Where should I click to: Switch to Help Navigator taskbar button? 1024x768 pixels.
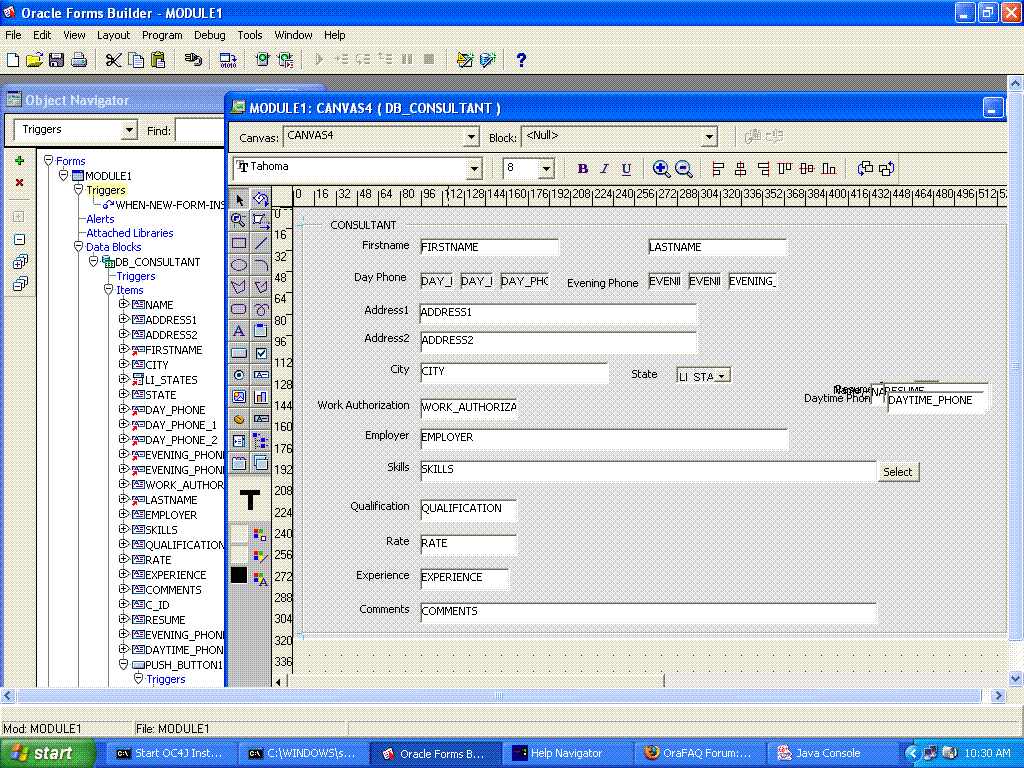(566, 753)
